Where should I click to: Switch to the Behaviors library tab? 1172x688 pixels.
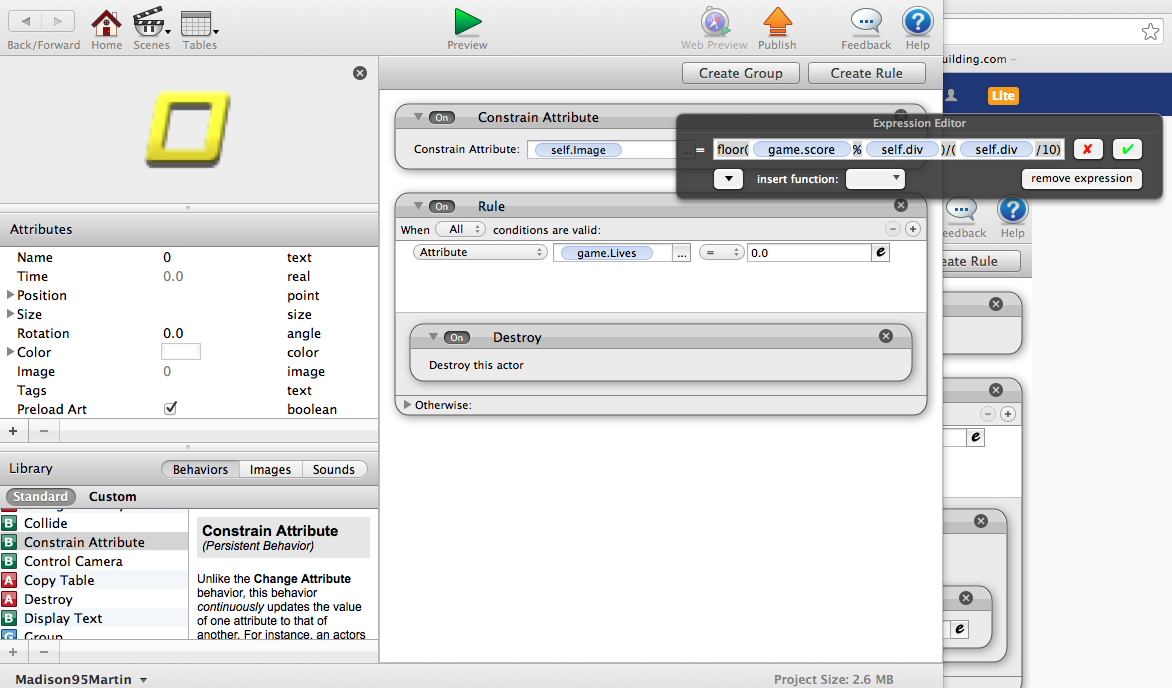point(200,469)
